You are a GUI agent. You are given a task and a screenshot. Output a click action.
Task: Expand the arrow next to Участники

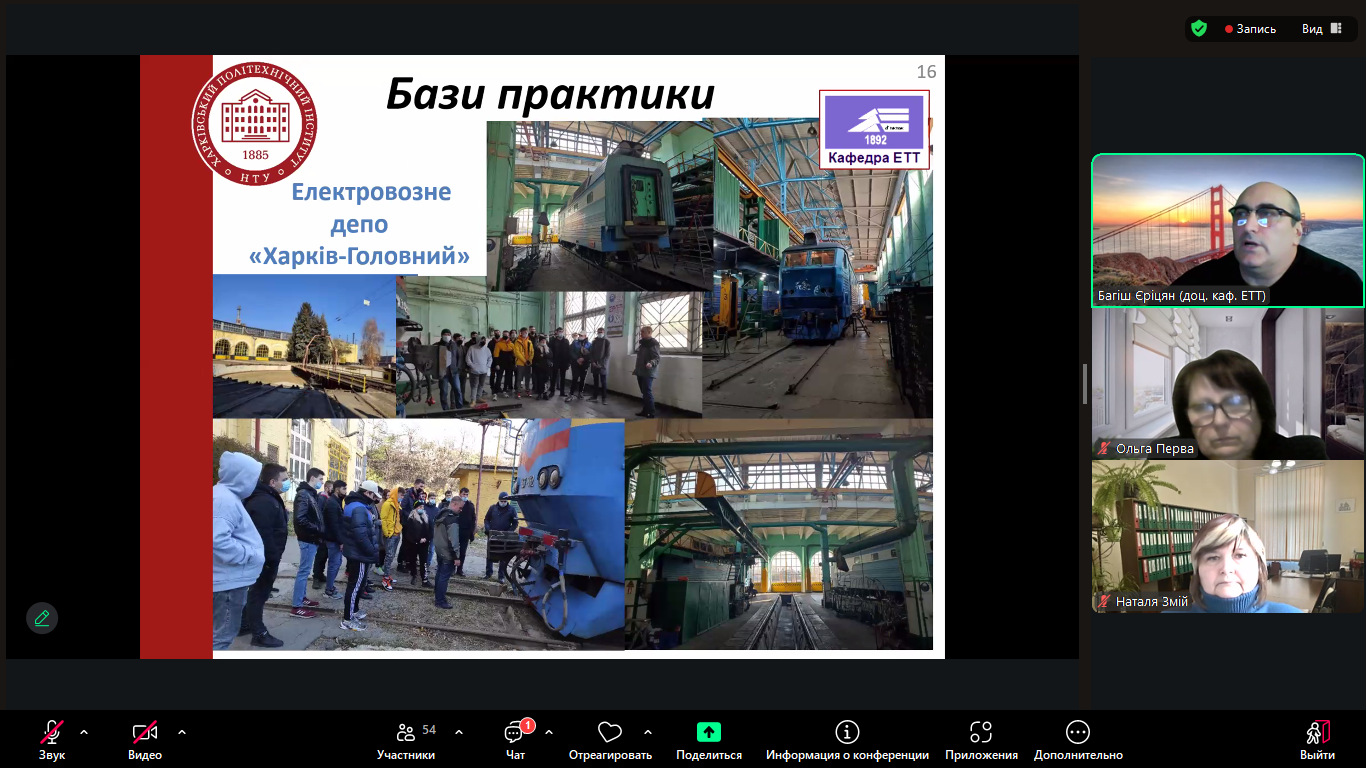tap(459, 732)
